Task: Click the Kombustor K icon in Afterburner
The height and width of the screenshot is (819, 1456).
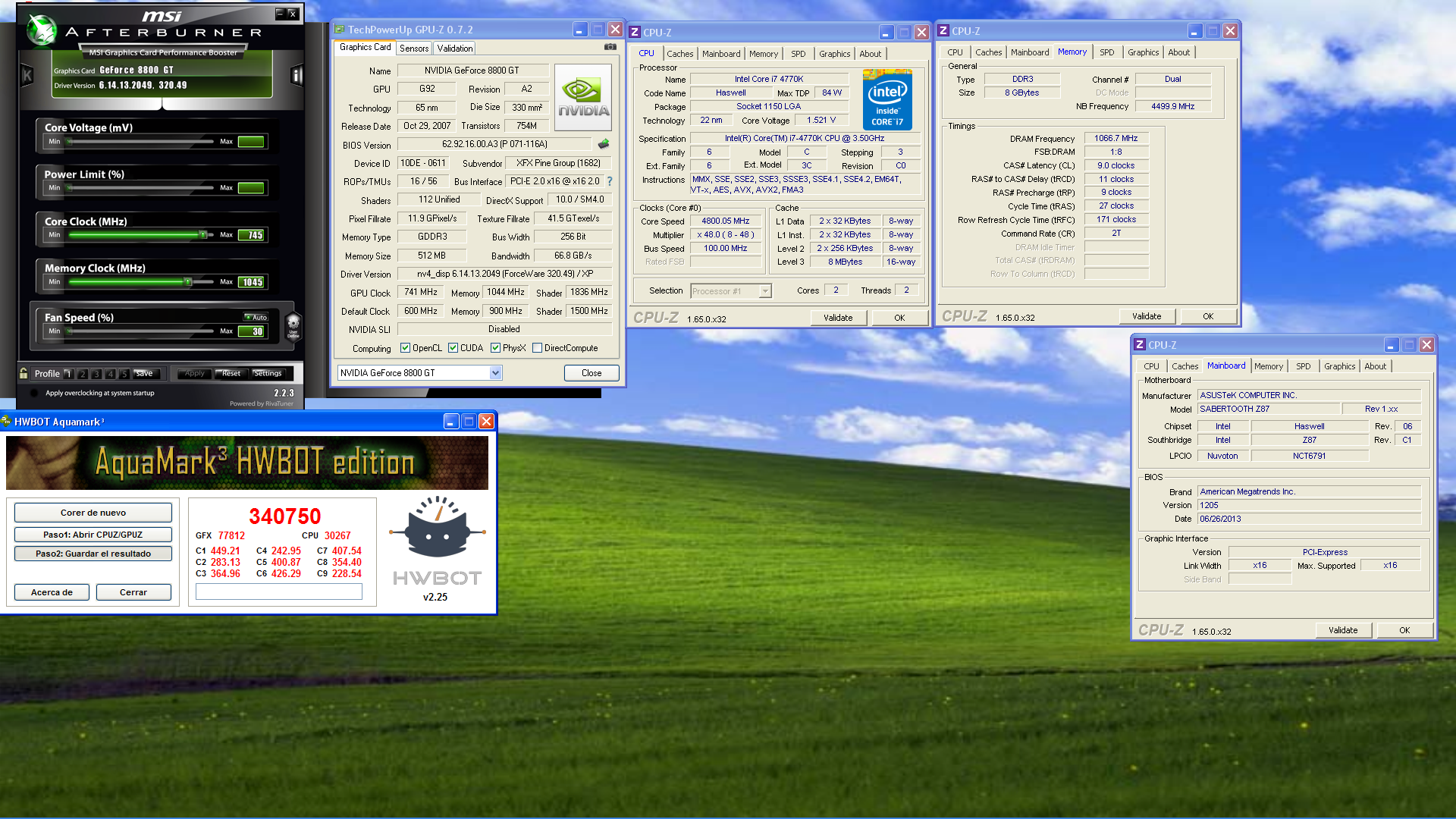Action: 27,75
